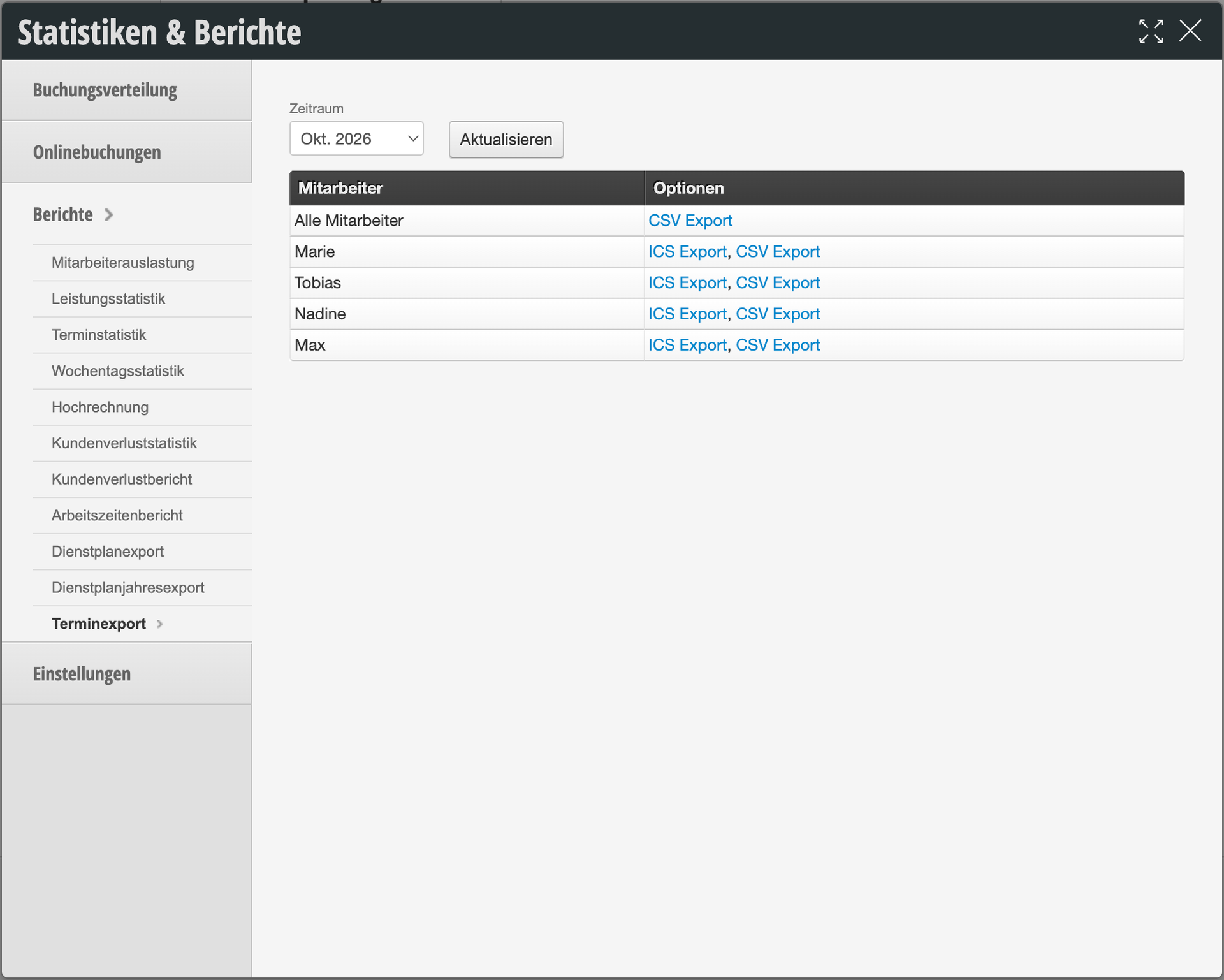1224x980 pixels.
Task: Open the Einstellungen section
Action: (x=82, y=674)
